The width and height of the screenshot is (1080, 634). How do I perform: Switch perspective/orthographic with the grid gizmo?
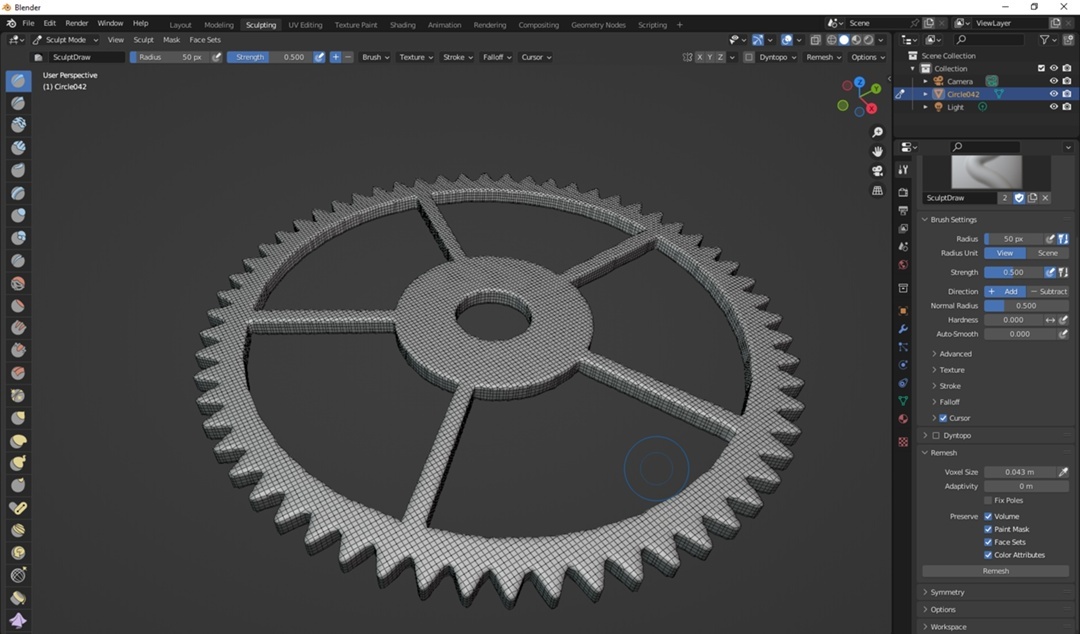[877, 190]
